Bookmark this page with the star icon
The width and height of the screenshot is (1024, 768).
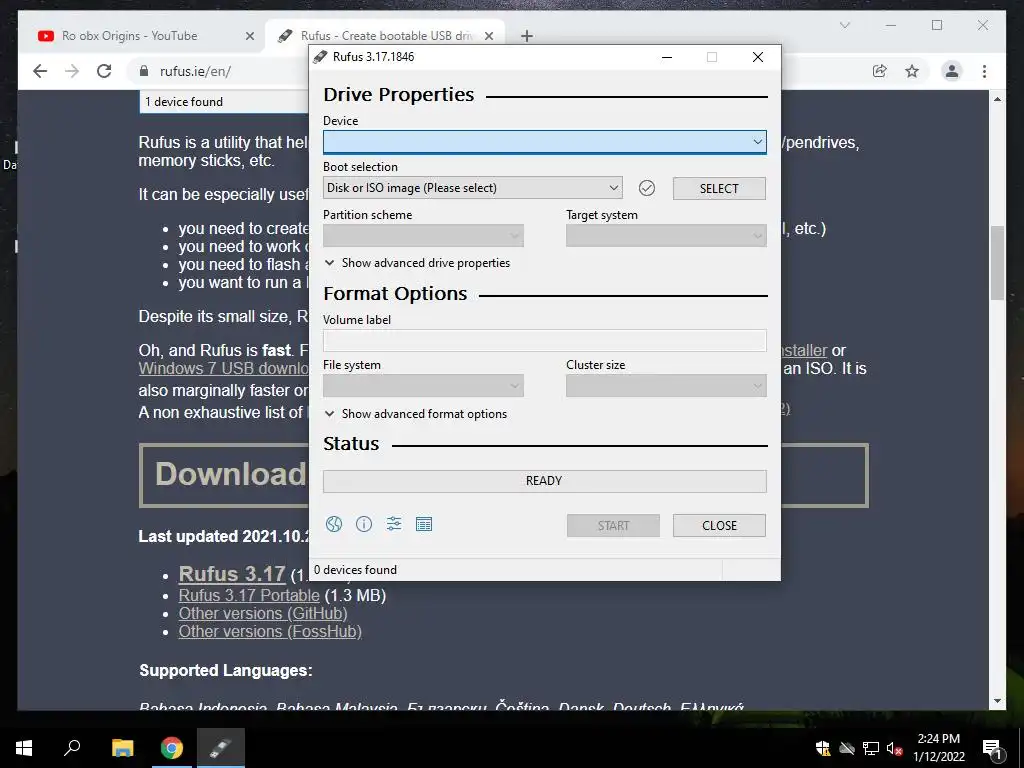pos(912,71)
